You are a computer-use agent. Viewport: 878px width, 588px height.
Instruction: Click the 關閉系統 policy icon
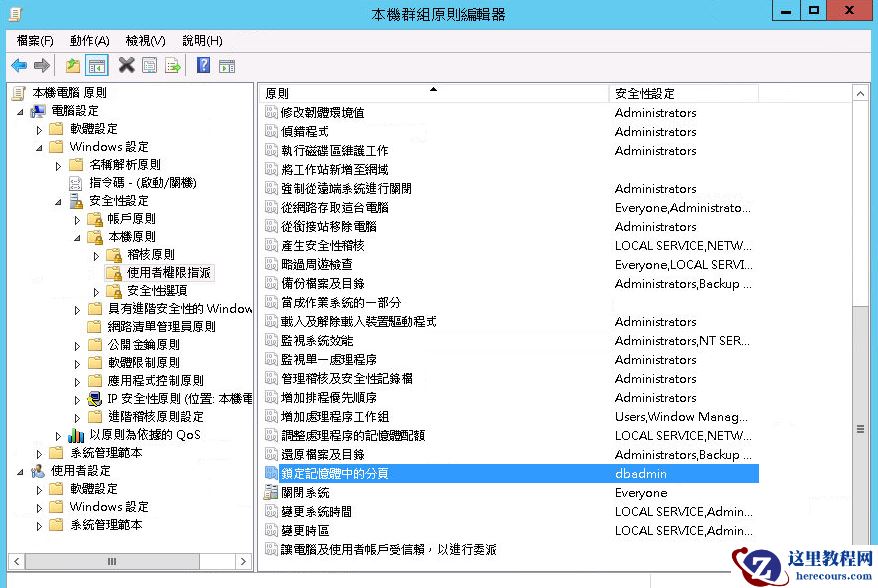click(x=271, y=493)
